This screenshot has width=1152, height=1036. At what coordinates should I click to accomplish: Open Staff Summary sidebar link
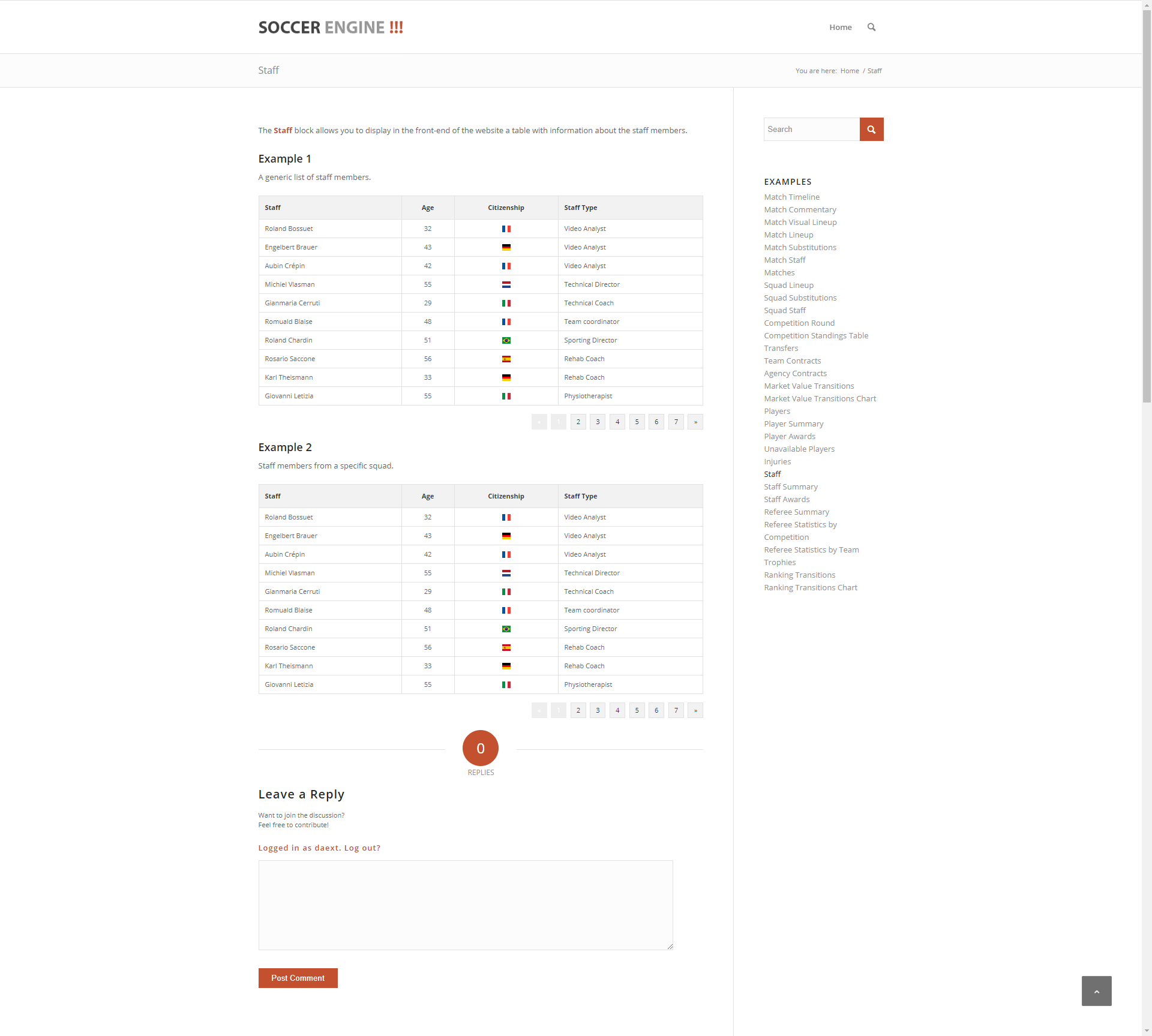click(790, 487)
